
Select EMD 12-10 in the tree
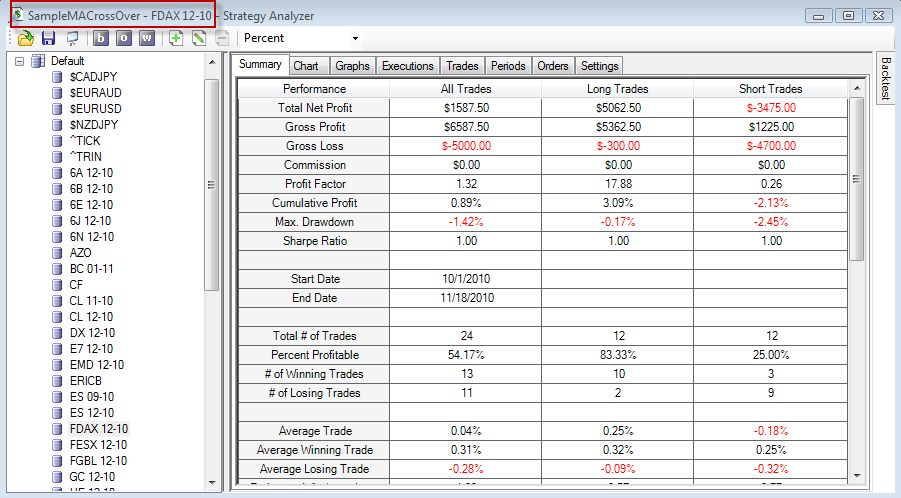pyautogui.click(x=97, y=365)
